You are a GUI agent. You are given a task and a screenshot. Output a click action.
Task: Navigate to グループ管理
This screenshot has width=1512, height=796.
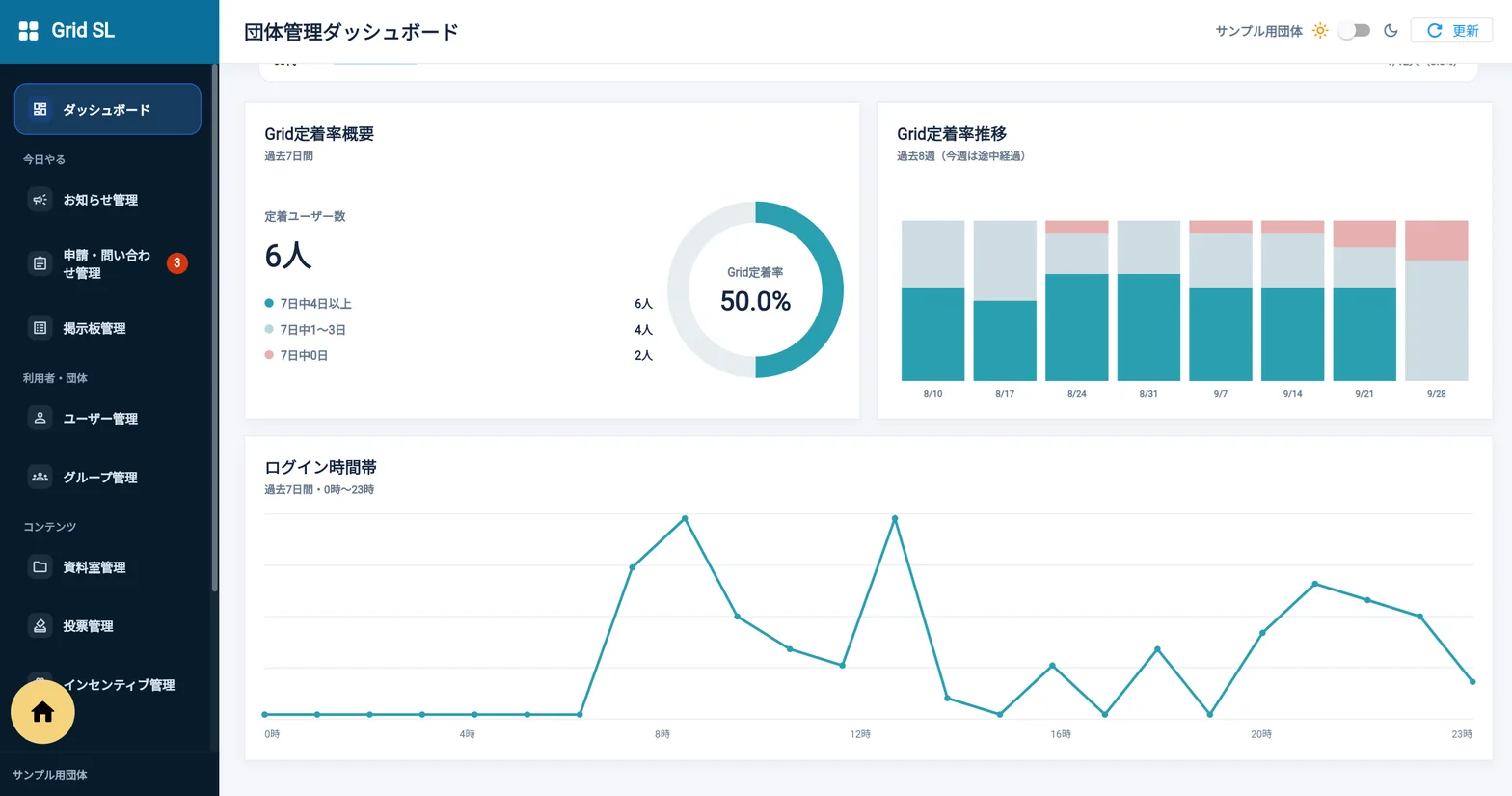click(x=108, y=478)
